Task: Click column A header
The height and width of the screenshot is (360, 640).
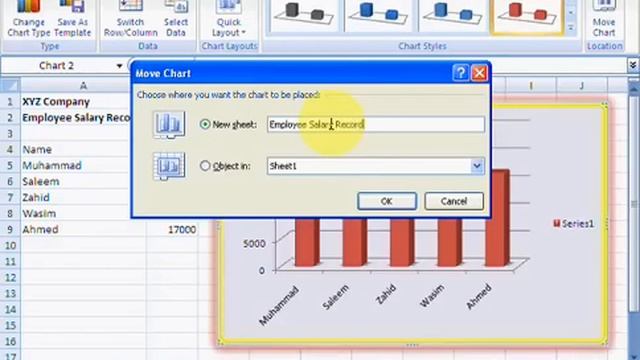Action: 83,86
